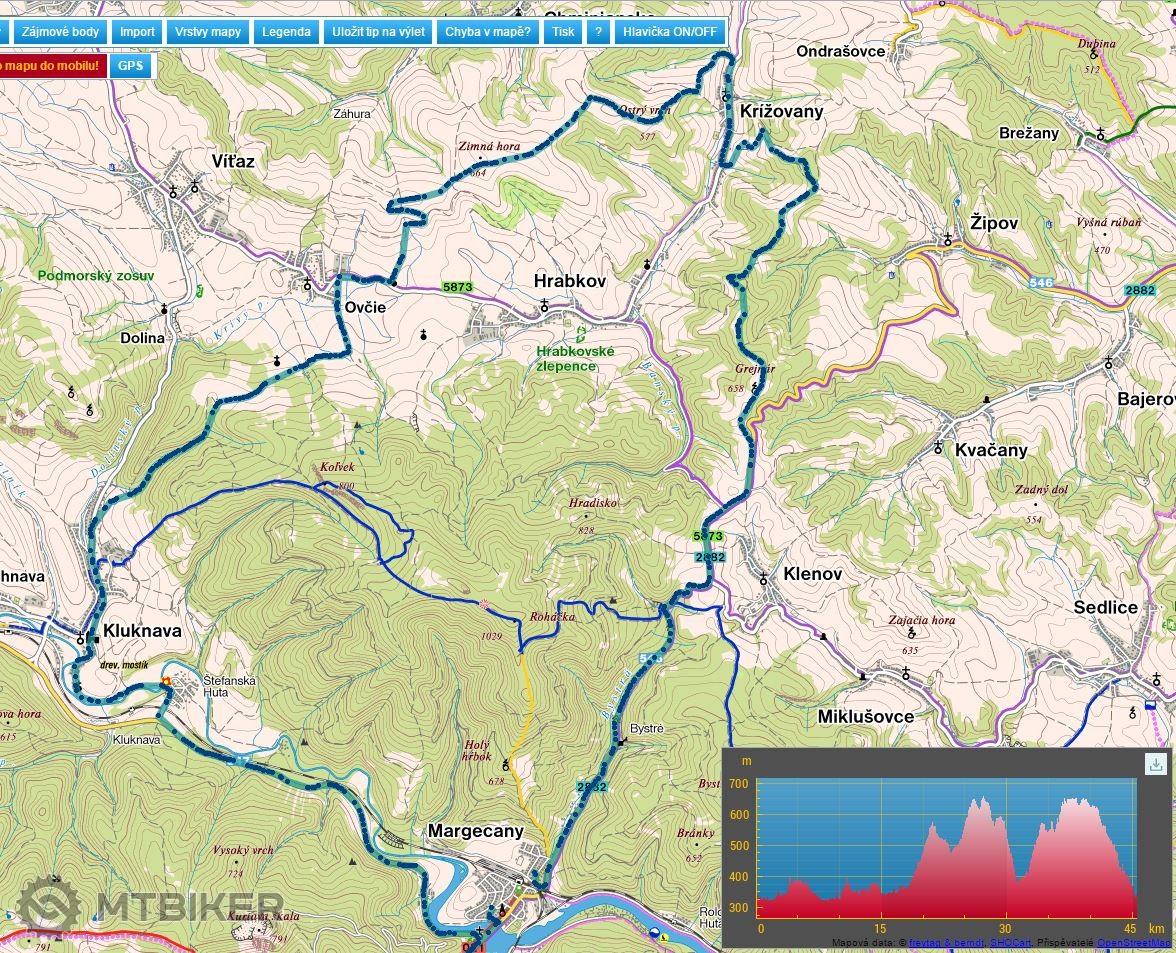Download the elevation profile chart
Viewport: 1176px width, 953px height.
[1156, 765]
